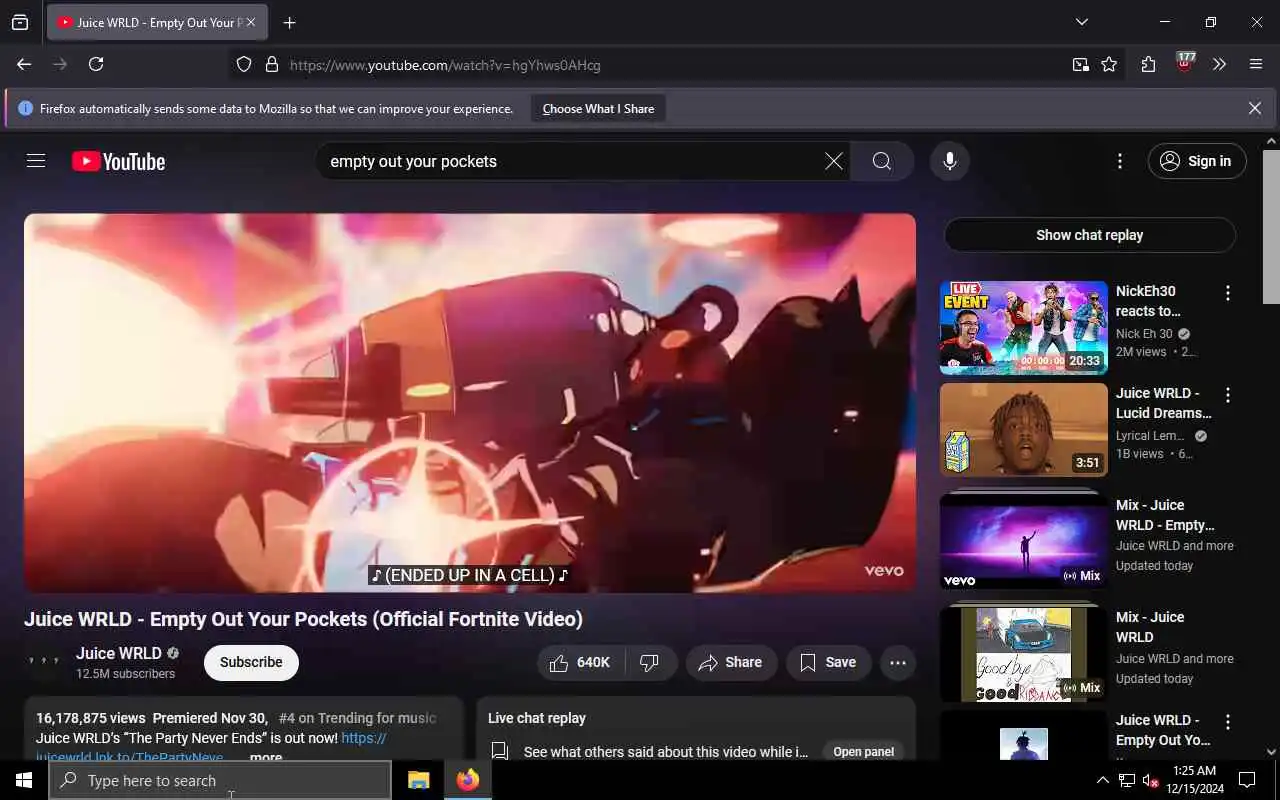Open Firefox View recent browsing icon

pos(20,22)
